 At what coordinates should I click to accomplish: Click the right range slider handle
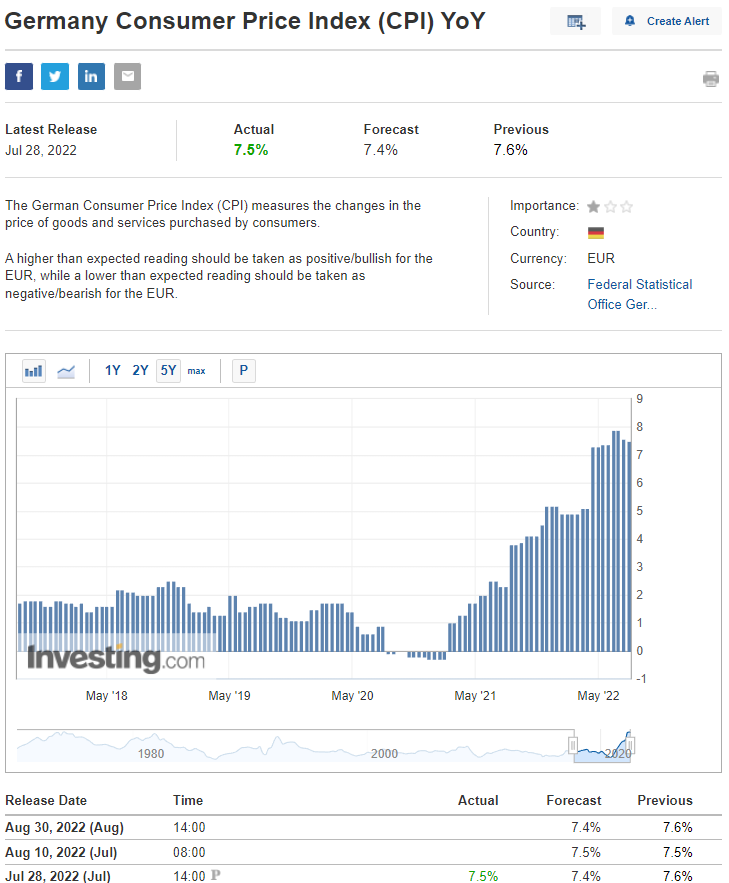click(x=630, y=746)
